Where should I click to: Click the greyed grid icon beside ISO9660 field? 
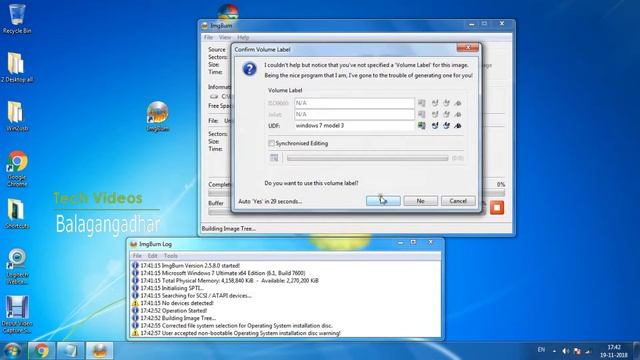[x=422, y=103]
